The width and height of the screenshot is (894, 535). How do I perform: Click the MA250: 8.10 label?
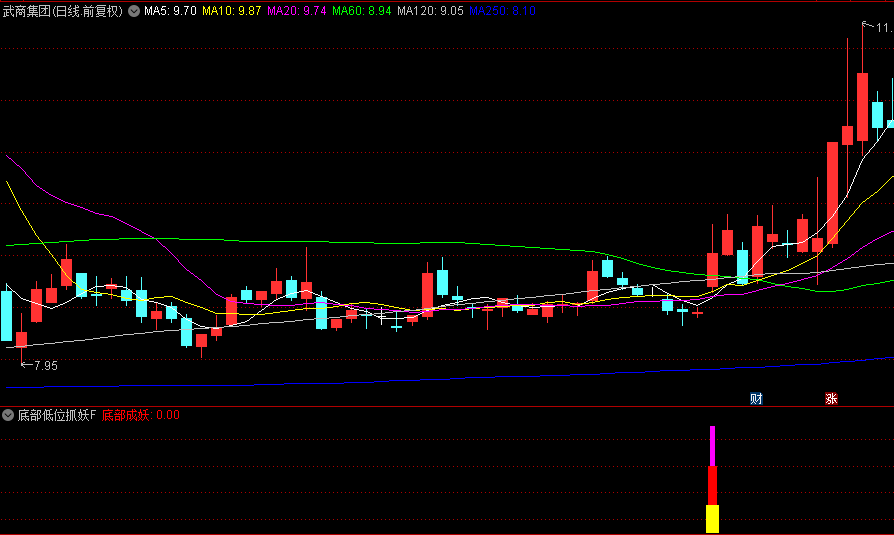(502, 11)
